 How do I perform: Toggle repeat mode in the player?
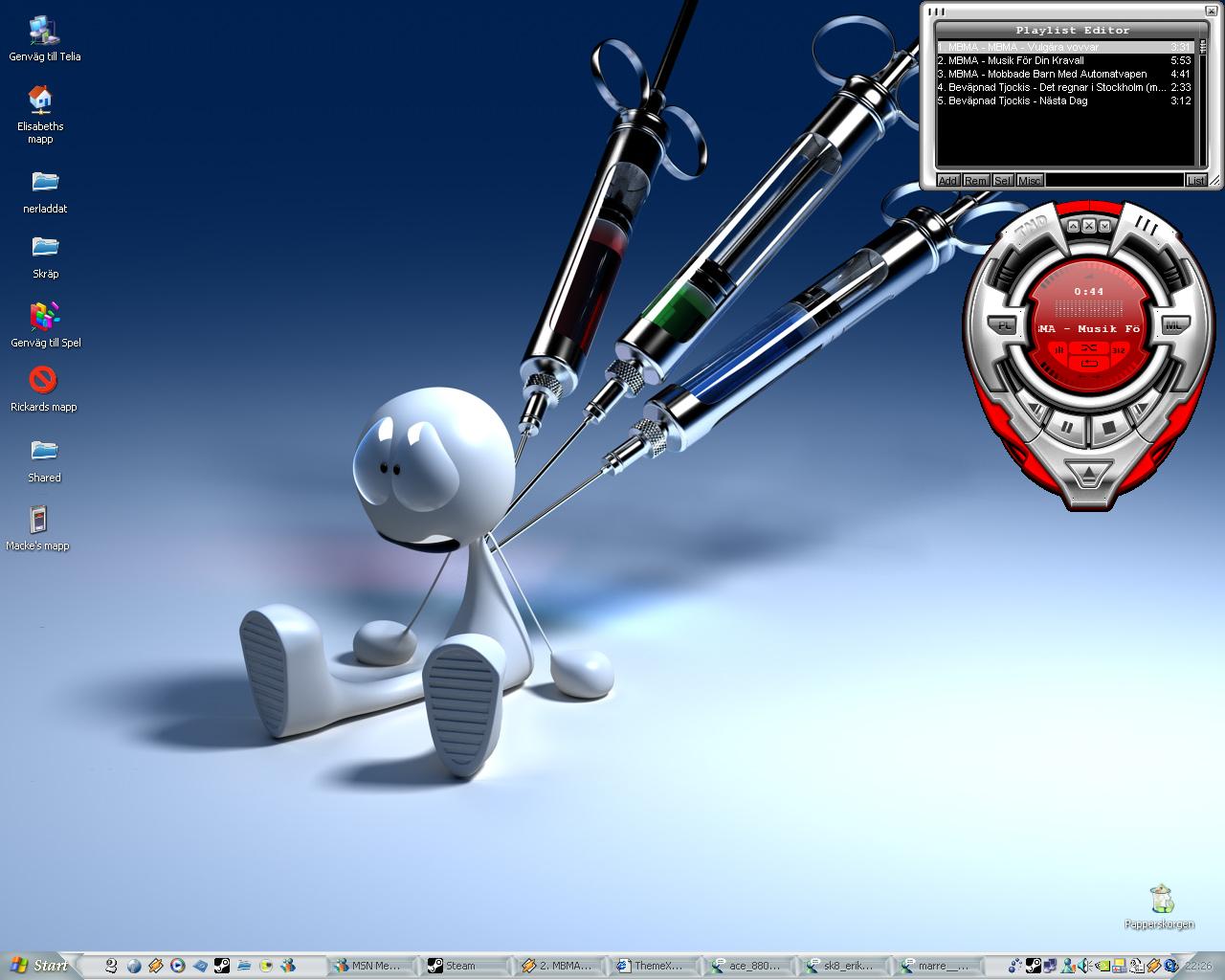click(1089, 363)
